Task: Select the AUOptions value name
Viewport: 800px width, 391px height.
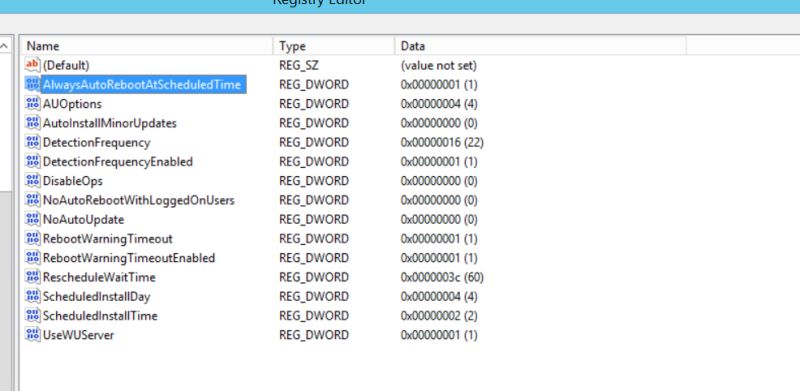Action: (x=72, y=104)
